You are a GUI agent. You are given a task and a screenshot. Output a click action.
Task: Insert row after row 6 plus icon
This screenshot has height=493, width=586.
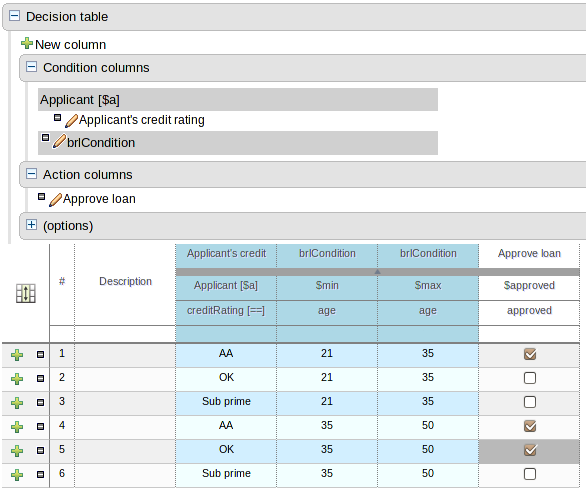pos(17,475)
